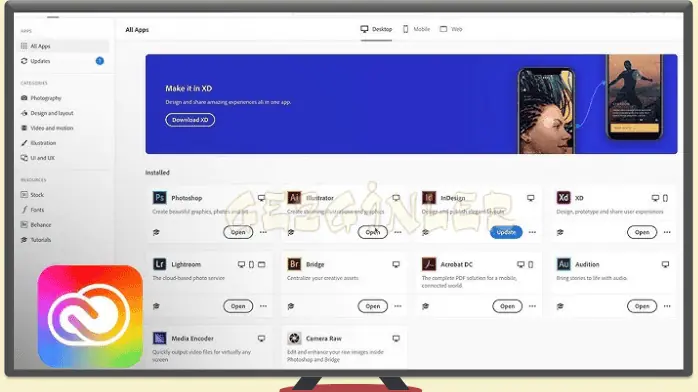Click the tutorials cap icon under Acrobat DC
The width and height of the screenshot is (698, 392).
426,306
